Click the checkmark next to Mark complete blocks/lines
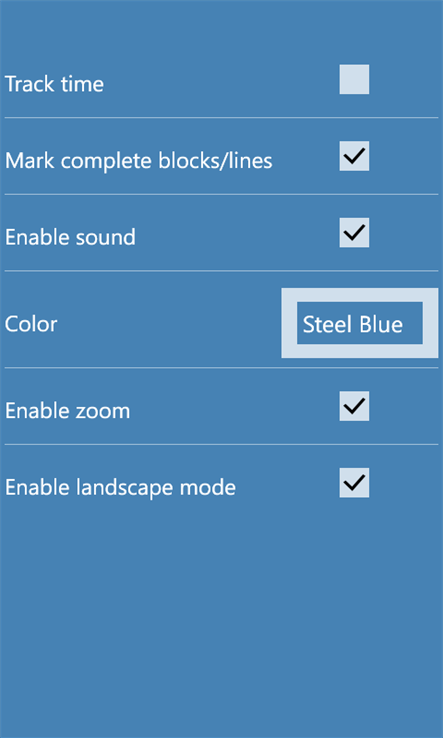 pos(354,155)
